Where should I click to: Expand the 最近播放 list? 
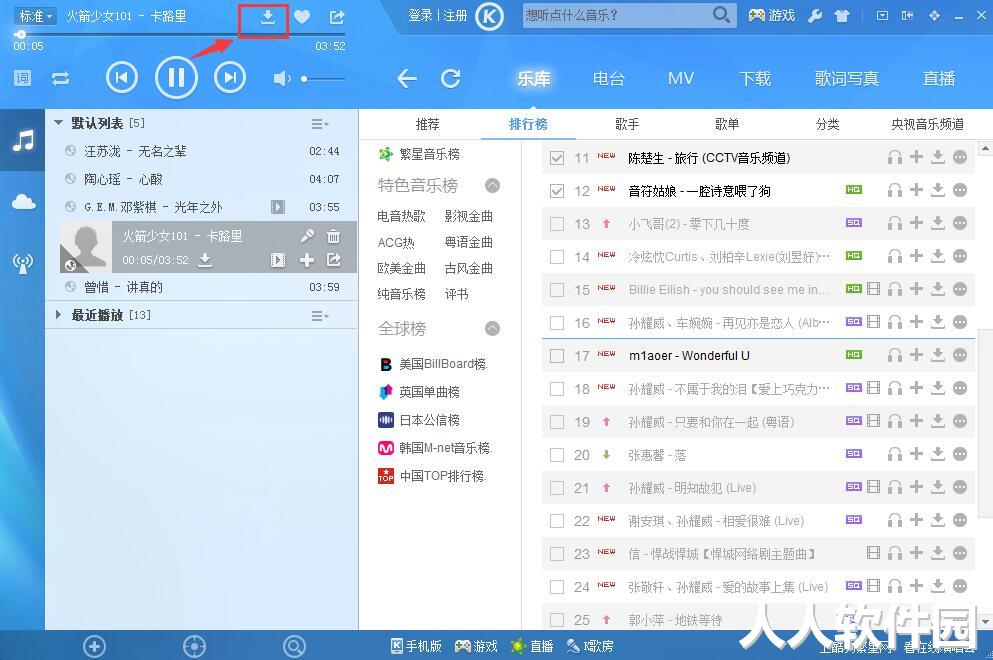point(59,315)
